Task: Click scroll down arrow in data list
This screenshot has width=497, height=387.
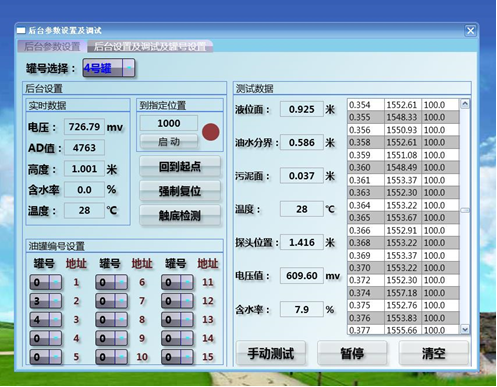Action: 465,329
